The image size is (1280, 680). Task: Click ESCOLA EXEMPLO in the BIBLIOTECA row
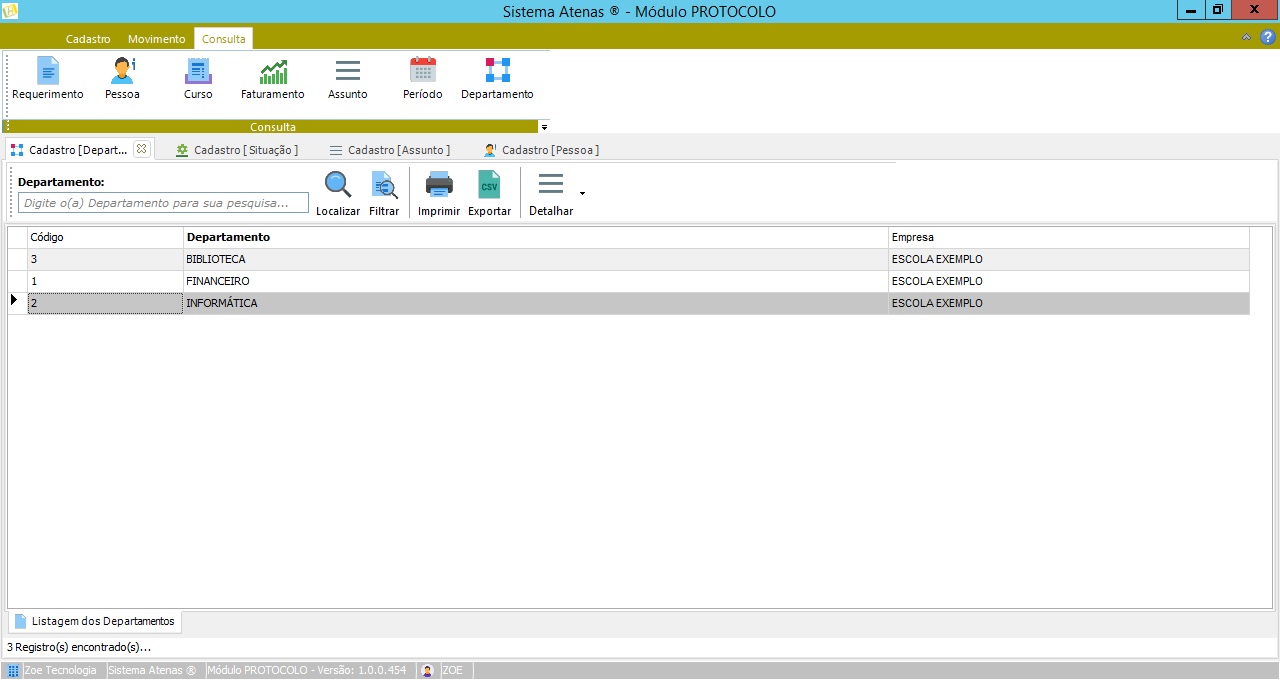pyautogui.click(x=1068, y=259)
